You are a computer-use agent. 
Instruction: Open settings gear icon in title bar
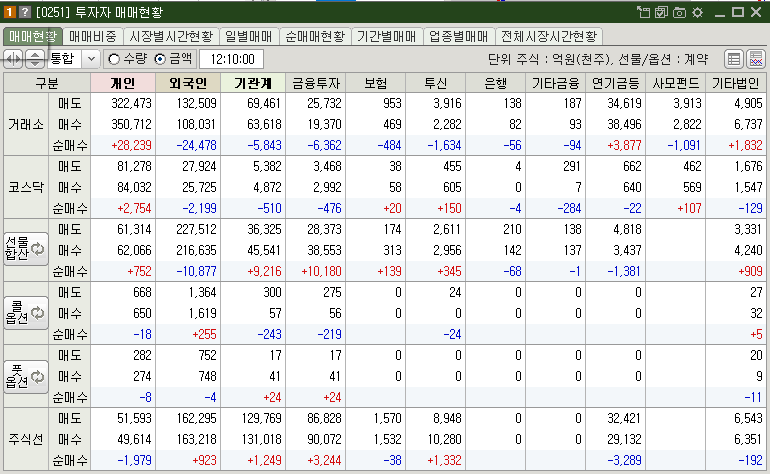point(697,12)
